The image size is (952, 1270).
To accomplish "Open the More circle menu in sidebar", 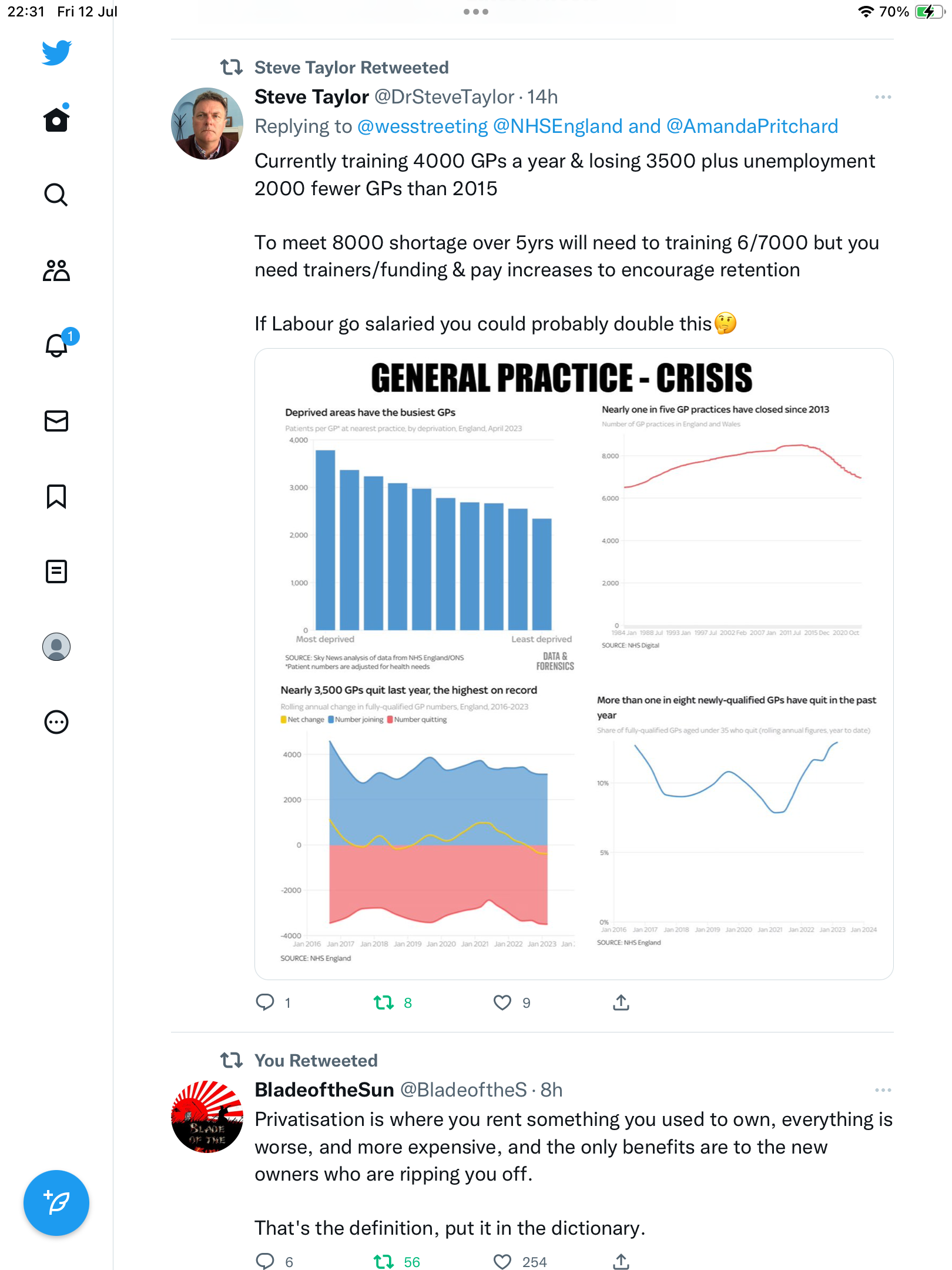I will [x=56, y=722].
